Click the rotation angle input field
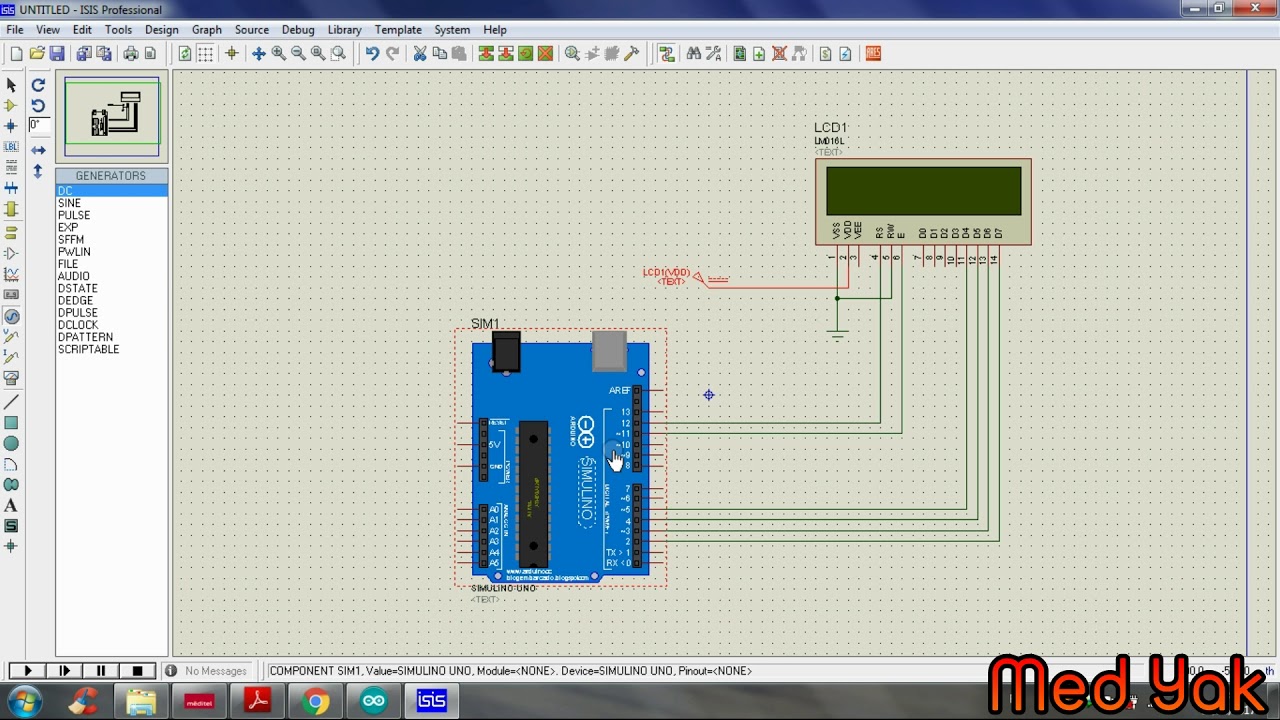Screen dimensions: 1280x720 39,125
